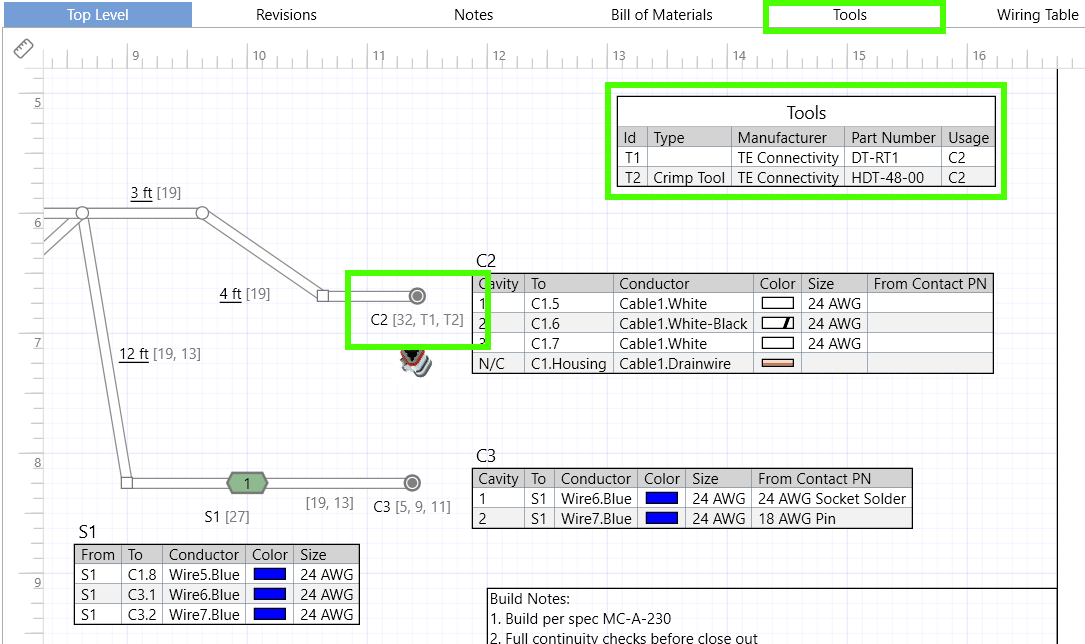Click the white-black striped color swatch
This screenshot has width=1085, height=644.
(778, 323)
